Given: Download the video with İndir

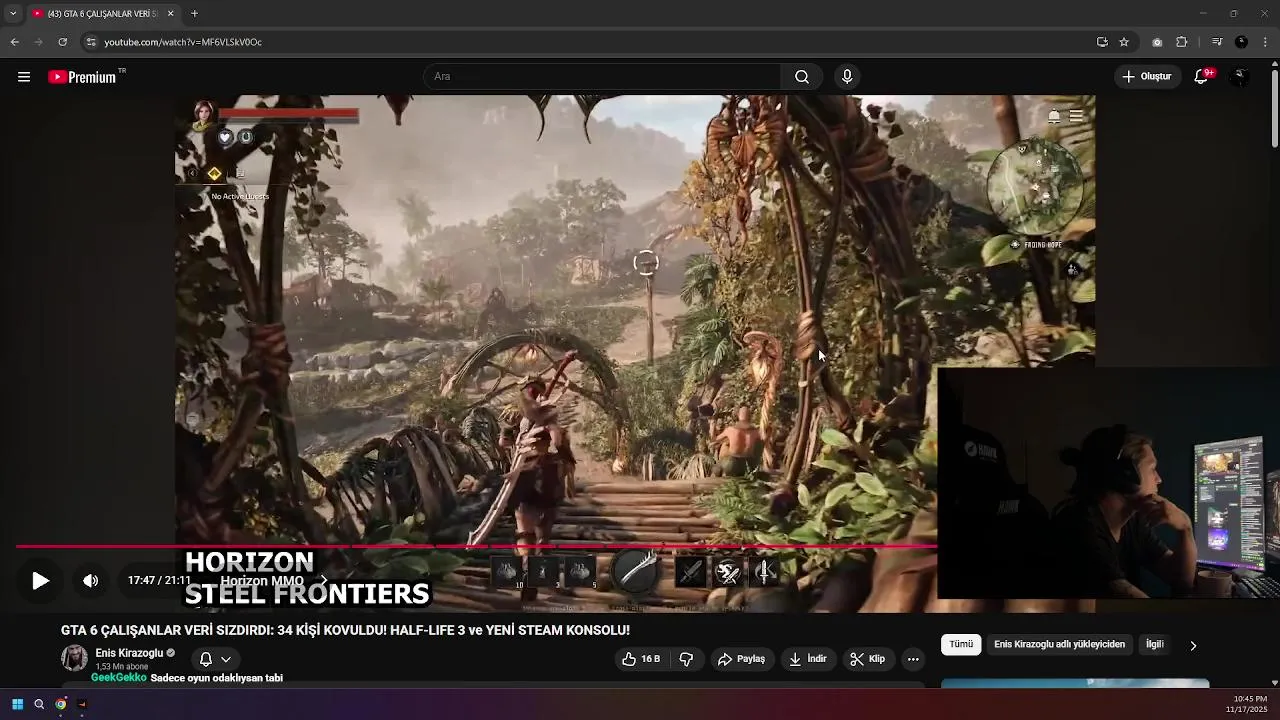Looking at the screenshot, I should pos(808,659).
